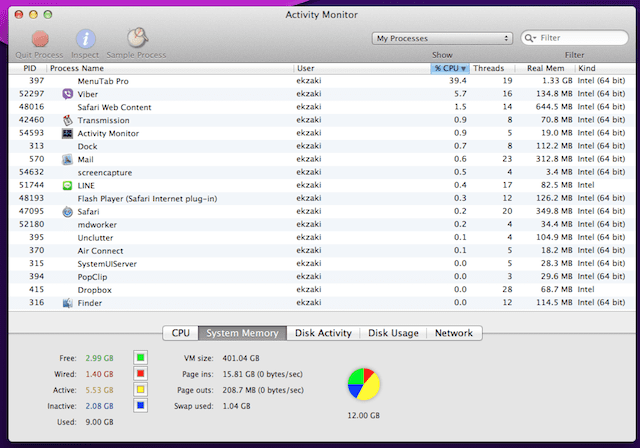Click the Sample Process icon

137,38
